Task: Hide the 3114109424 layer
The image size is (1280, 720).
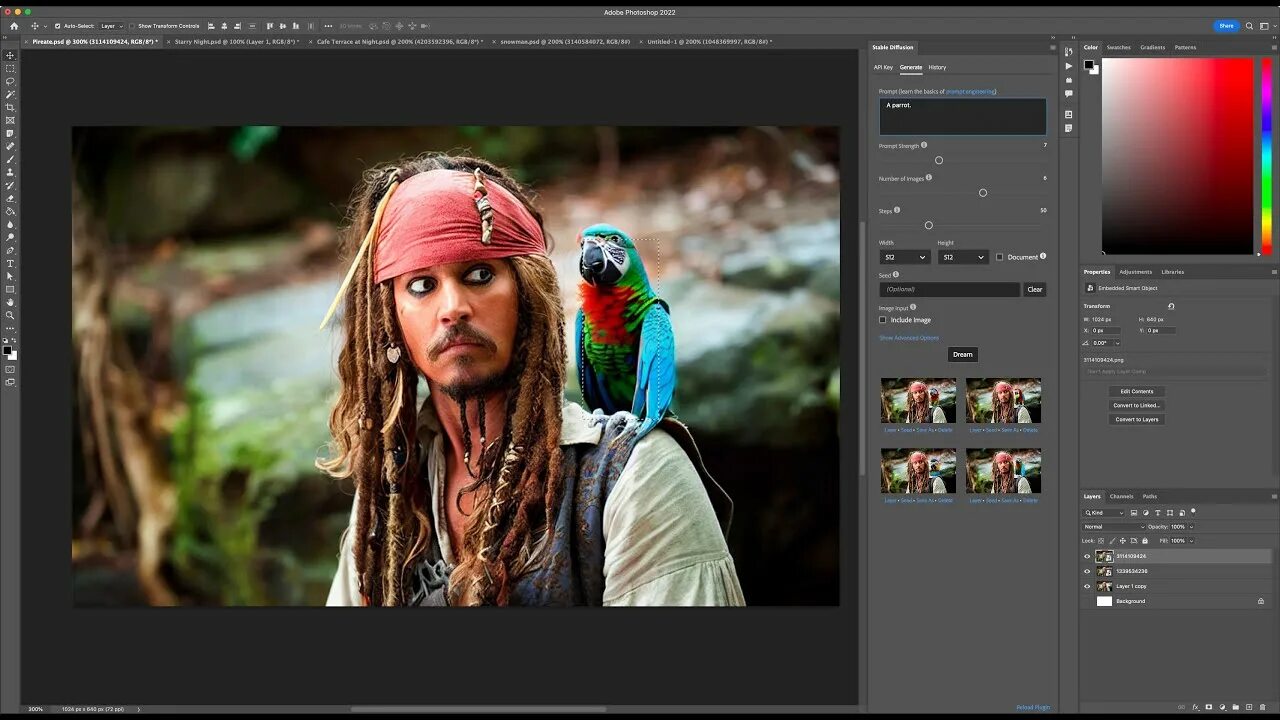Action: (x=1087, y=556)
